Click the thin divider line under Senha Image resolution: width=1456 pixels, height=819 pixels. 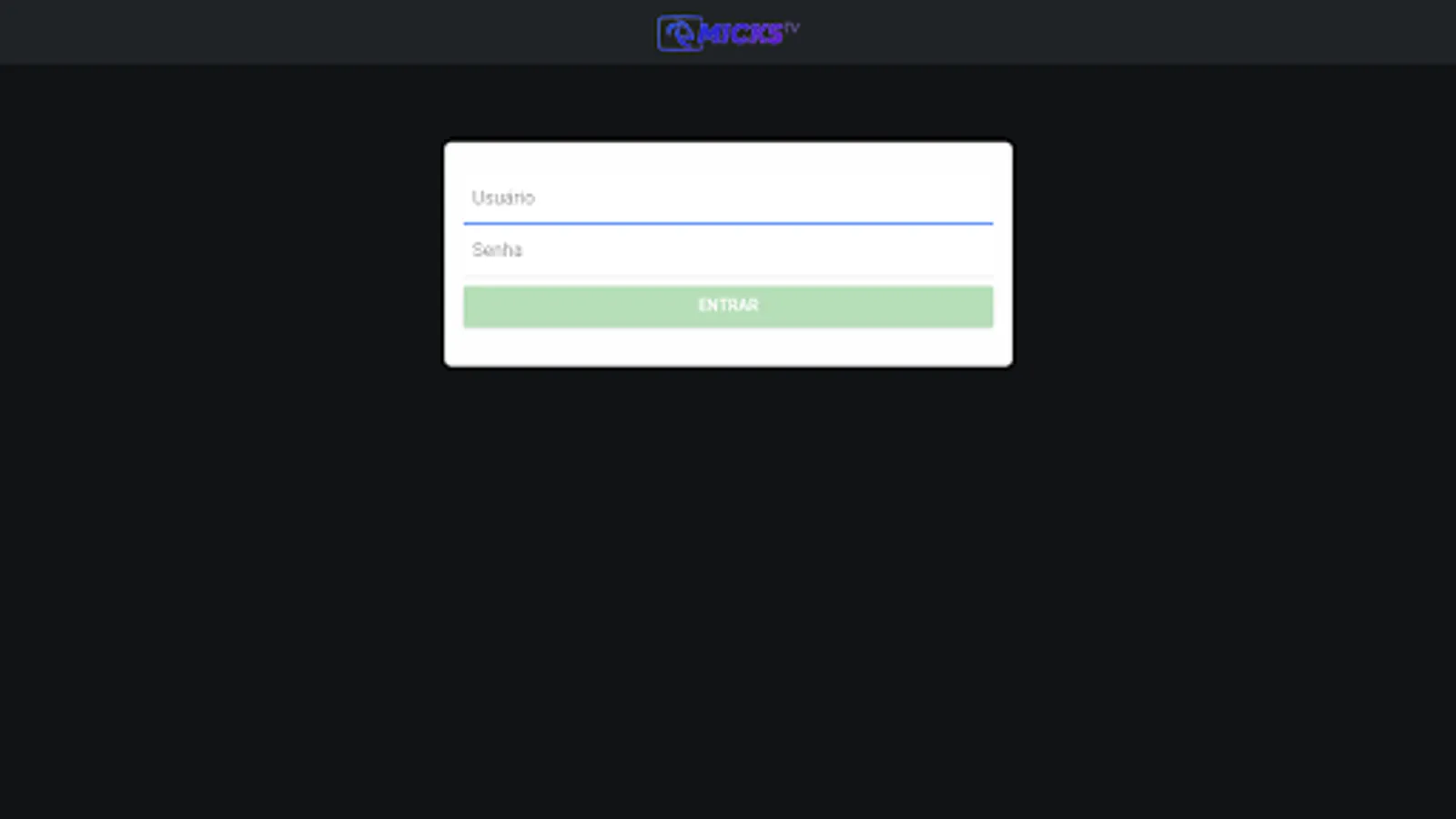[728, 276]
